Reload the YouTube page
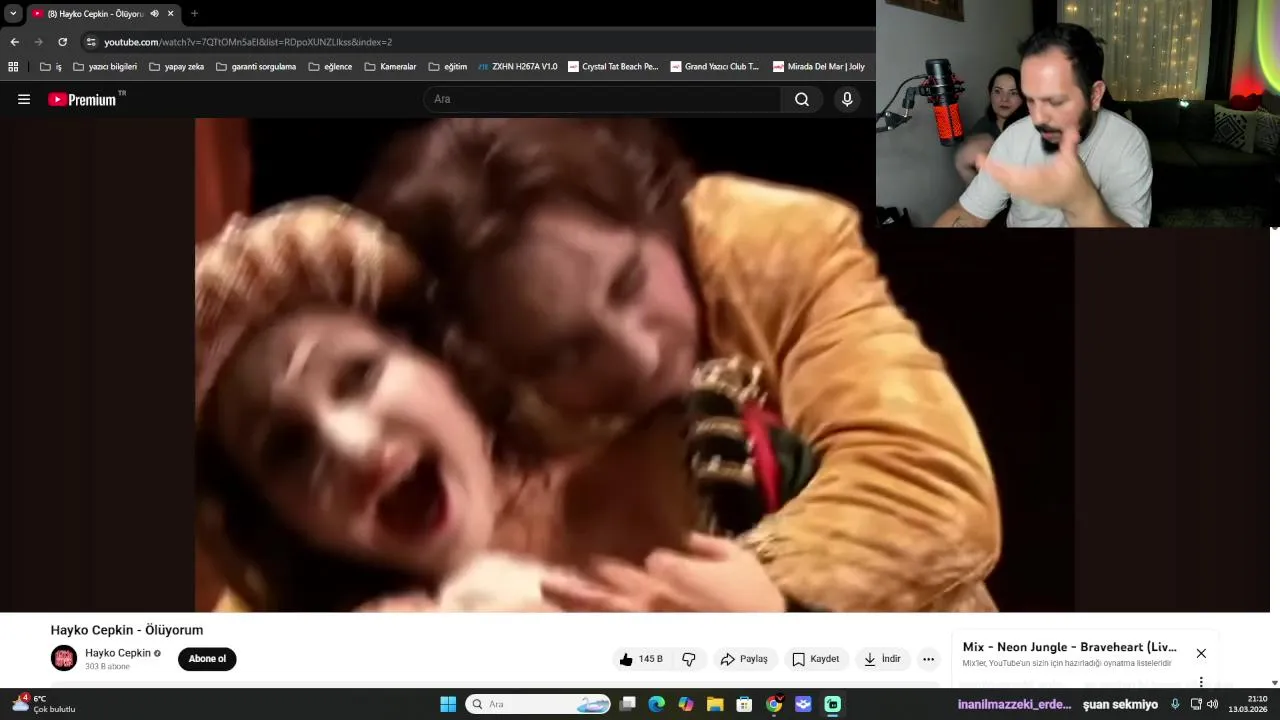Viewport: 1280px width, 720px height. (62, 42)
